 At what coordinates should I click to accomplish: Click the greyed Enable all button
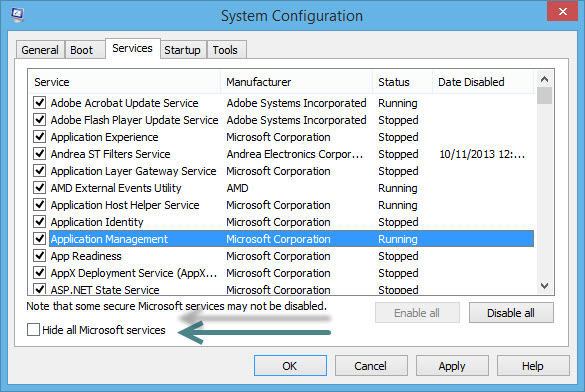(417, 313)
